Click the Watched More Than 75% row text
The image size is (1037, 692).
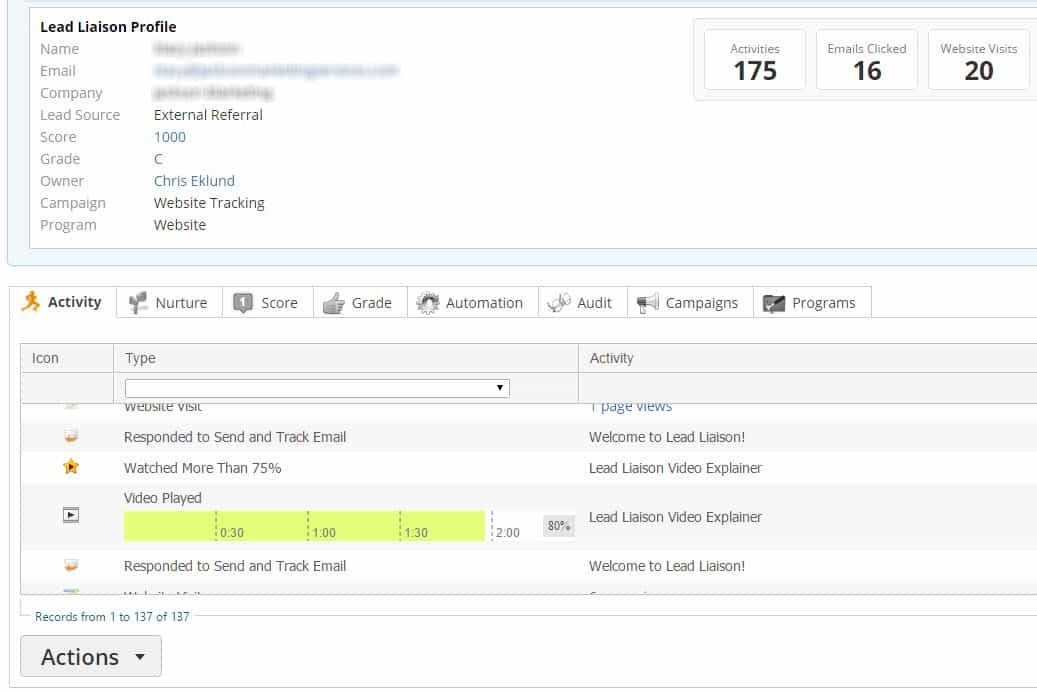coord(202,468)
